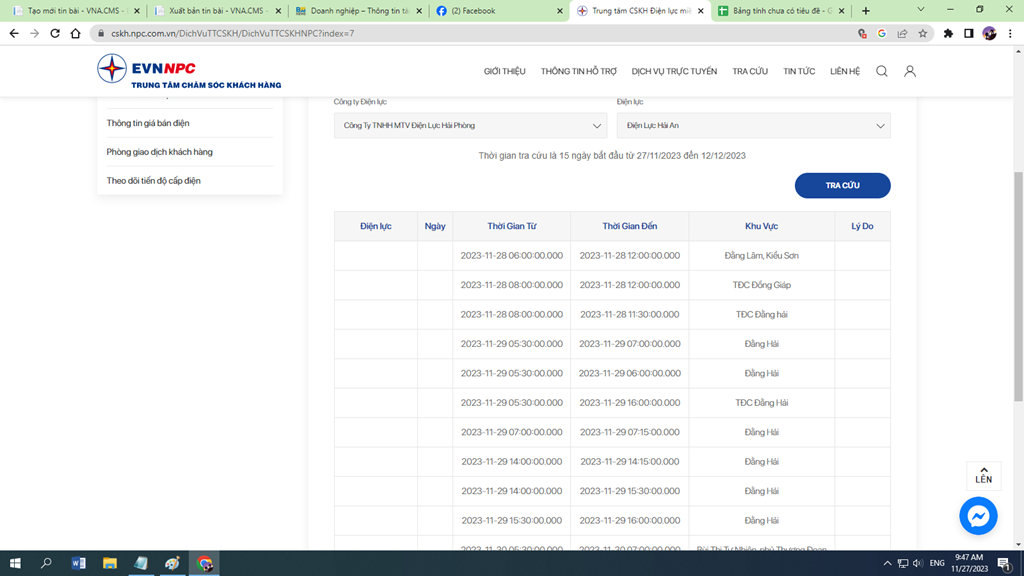Expand the Chrome tab search chevron
Screen dimensions: 1024x576
click(x=920, y=10)
